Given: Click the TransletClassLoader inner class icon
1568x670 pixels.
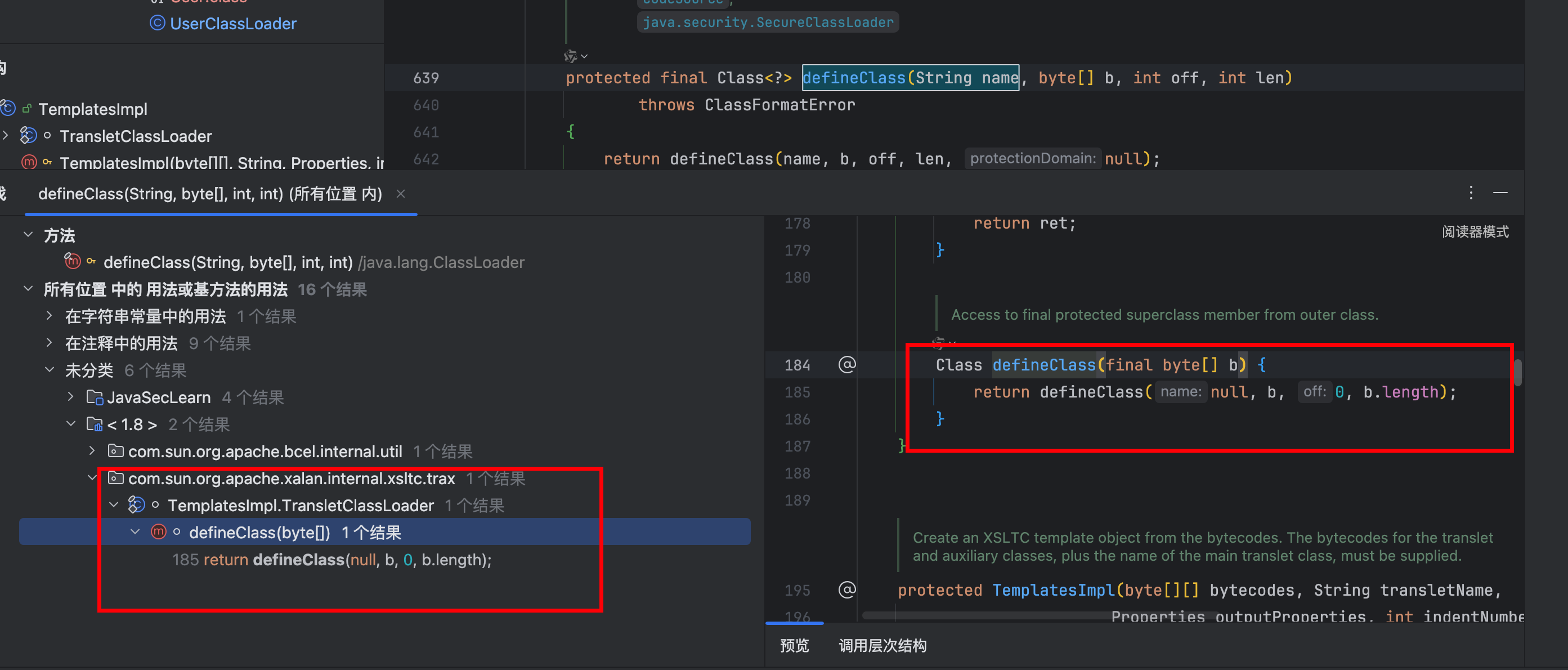Looking at the screenshot, I should (x=28, y=135).
